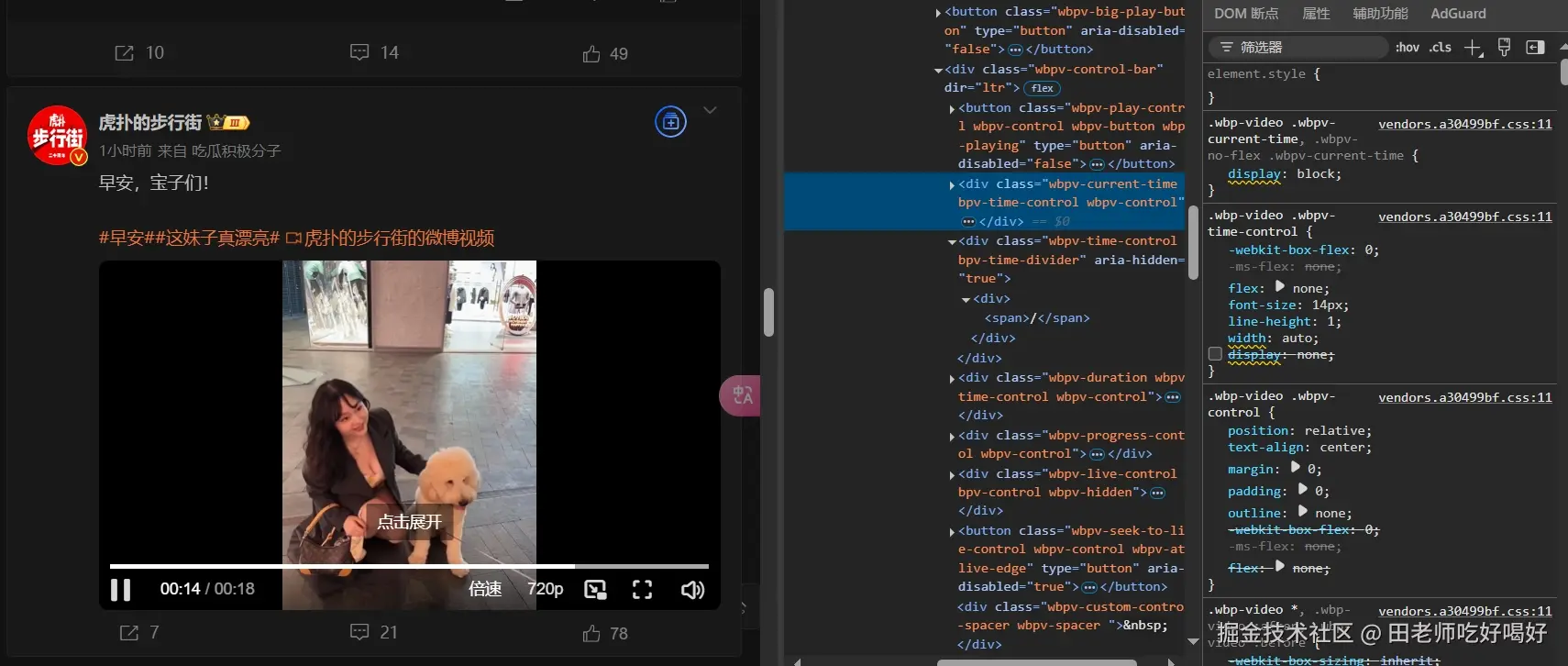Enable the crossed-out display: none checkbox
Screen dimensions: 1568x666
tap(1215, 354)
